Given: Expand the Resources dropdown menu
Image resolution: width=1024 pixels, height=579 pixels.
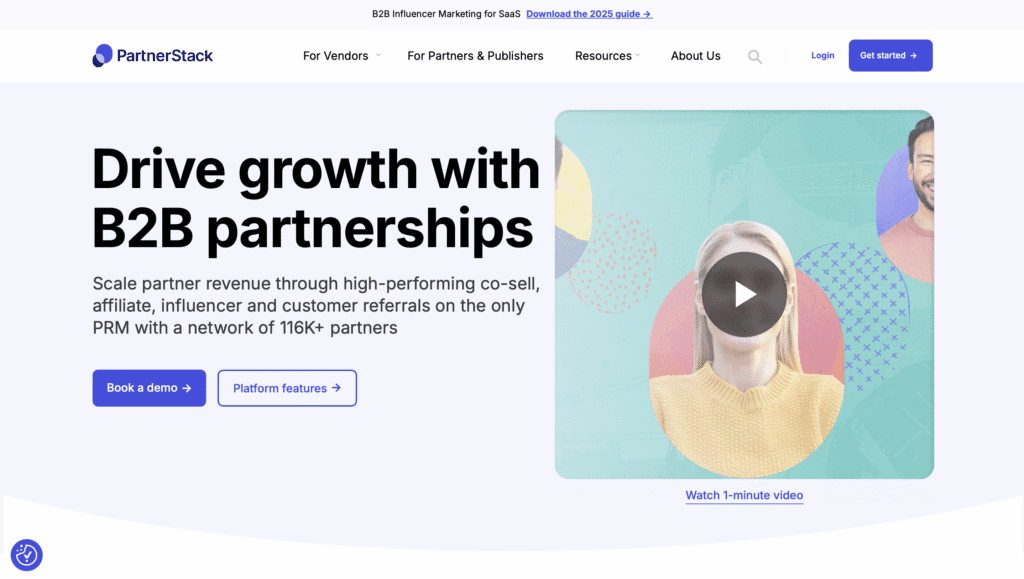Looking at the screenshot, I should pyautogui.click(x=607, y=56).
